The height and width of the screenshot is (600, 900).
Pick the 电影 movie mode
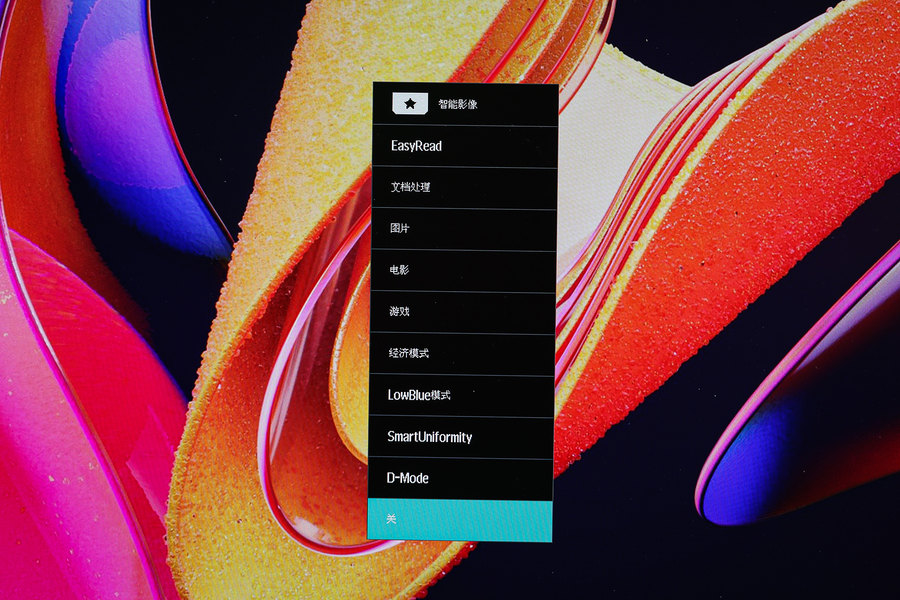click(400, 270)
